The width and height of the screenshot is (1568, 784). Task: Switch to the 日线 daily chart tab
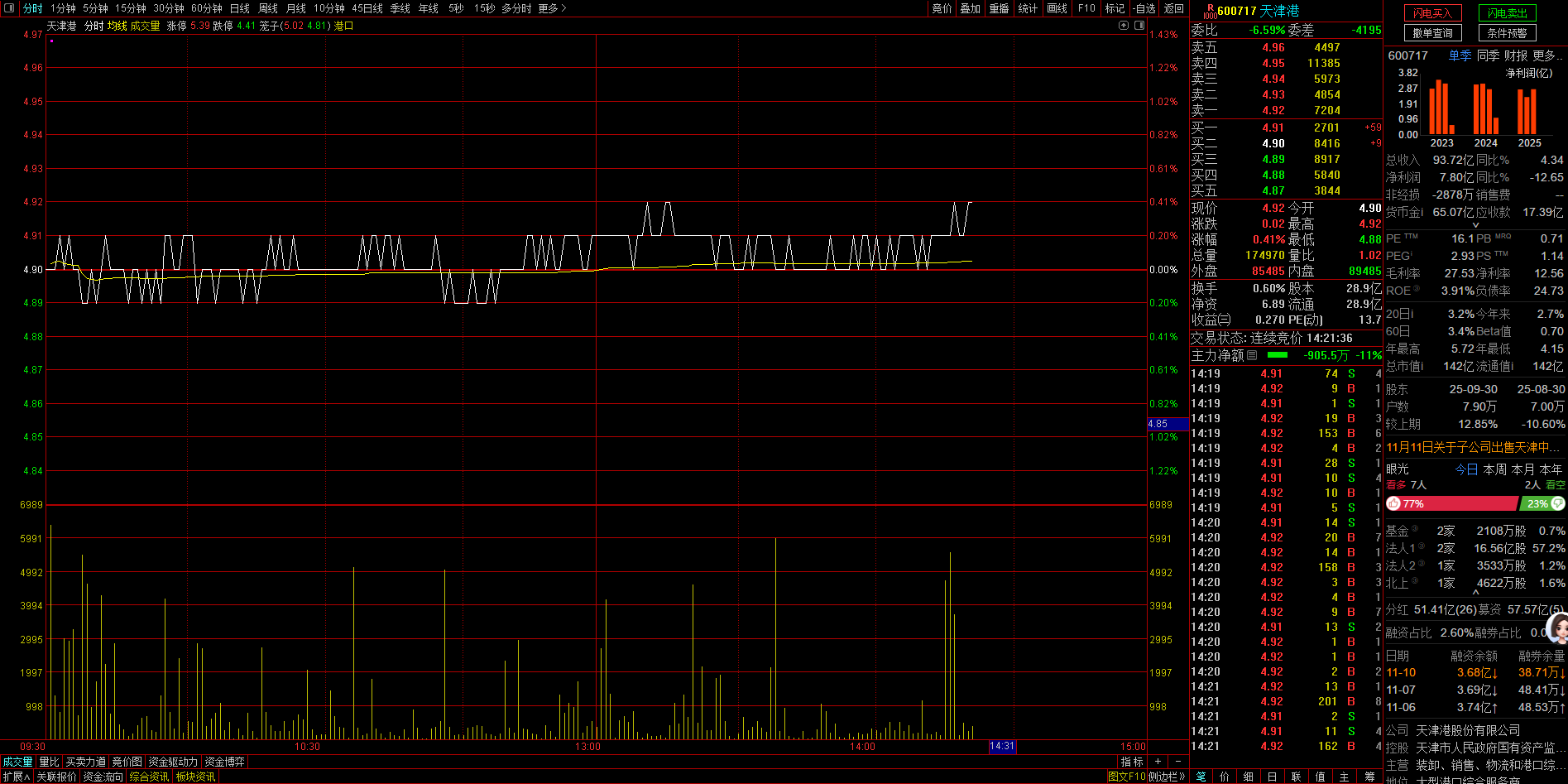(239, 8)
